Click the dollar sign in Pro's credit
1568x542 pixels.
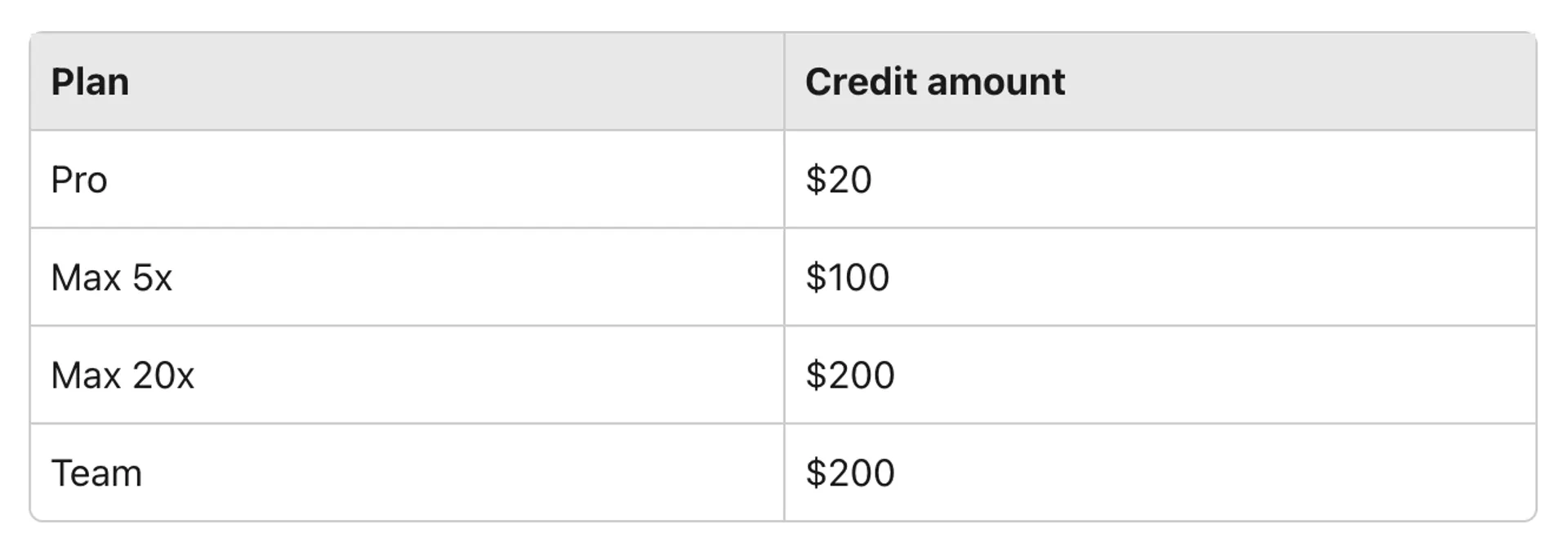pos(815,180)
